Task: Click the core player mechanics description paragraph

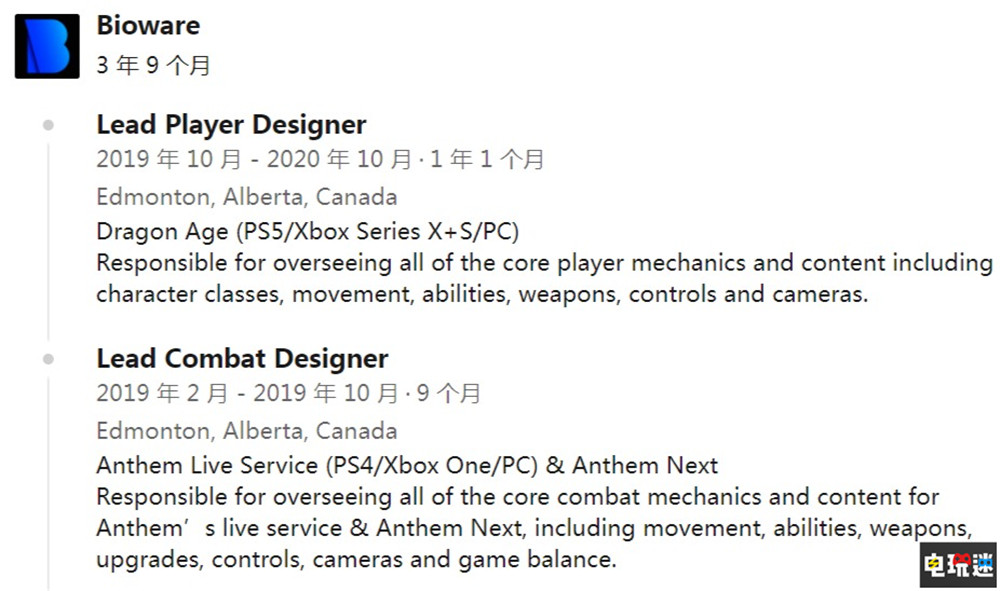Action: pos(544,279)
